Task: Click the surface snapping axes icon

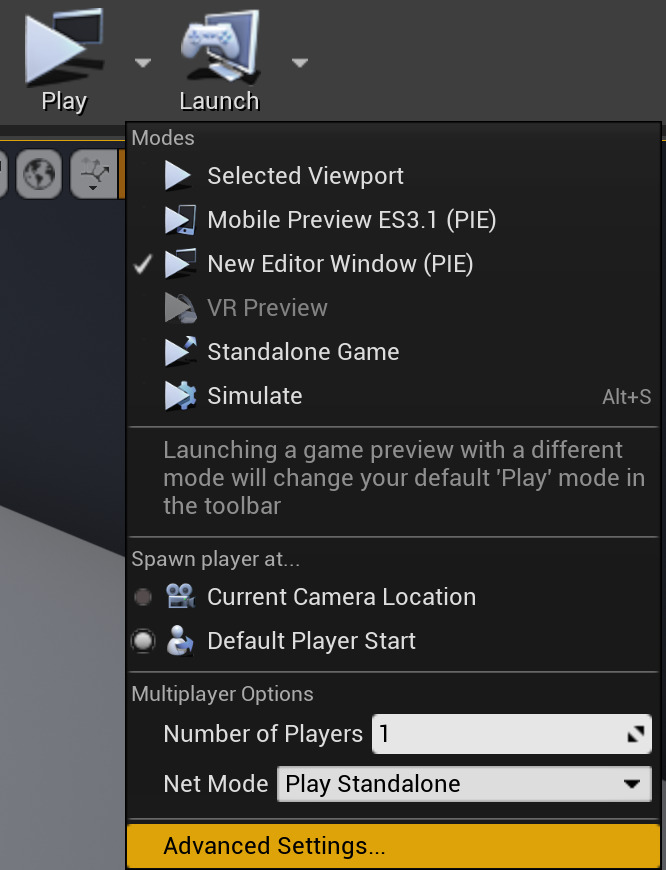Action: (94, 174)
